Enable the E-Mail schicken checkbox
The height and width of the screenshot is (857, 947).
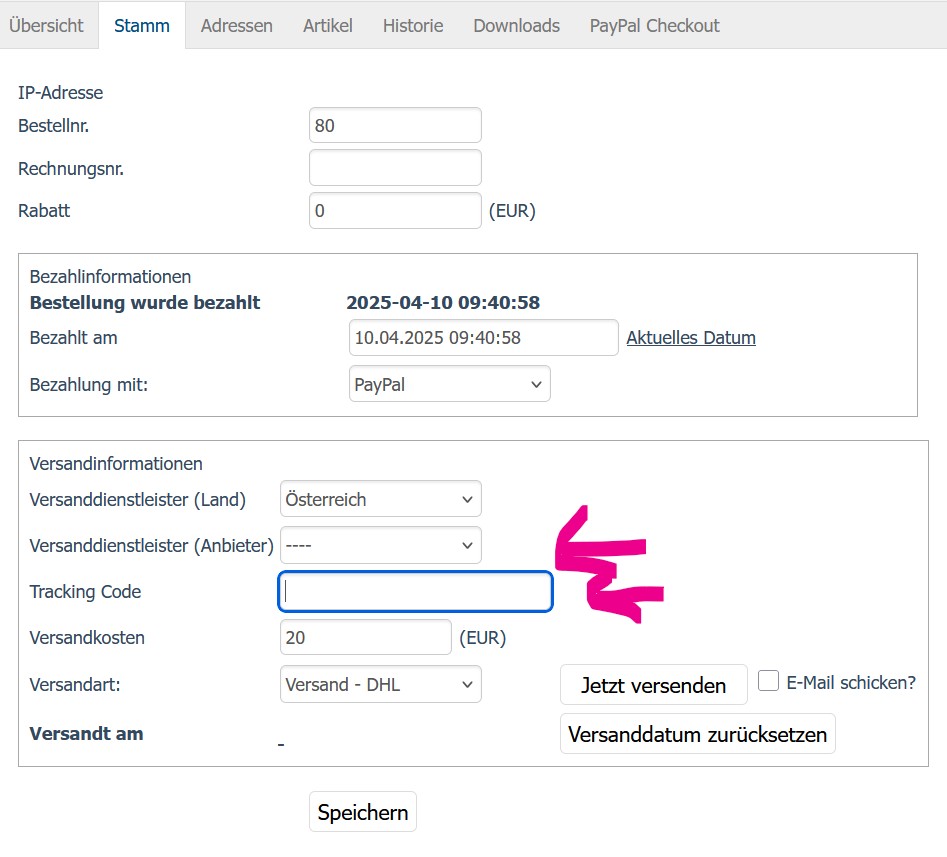coord(768,682)
